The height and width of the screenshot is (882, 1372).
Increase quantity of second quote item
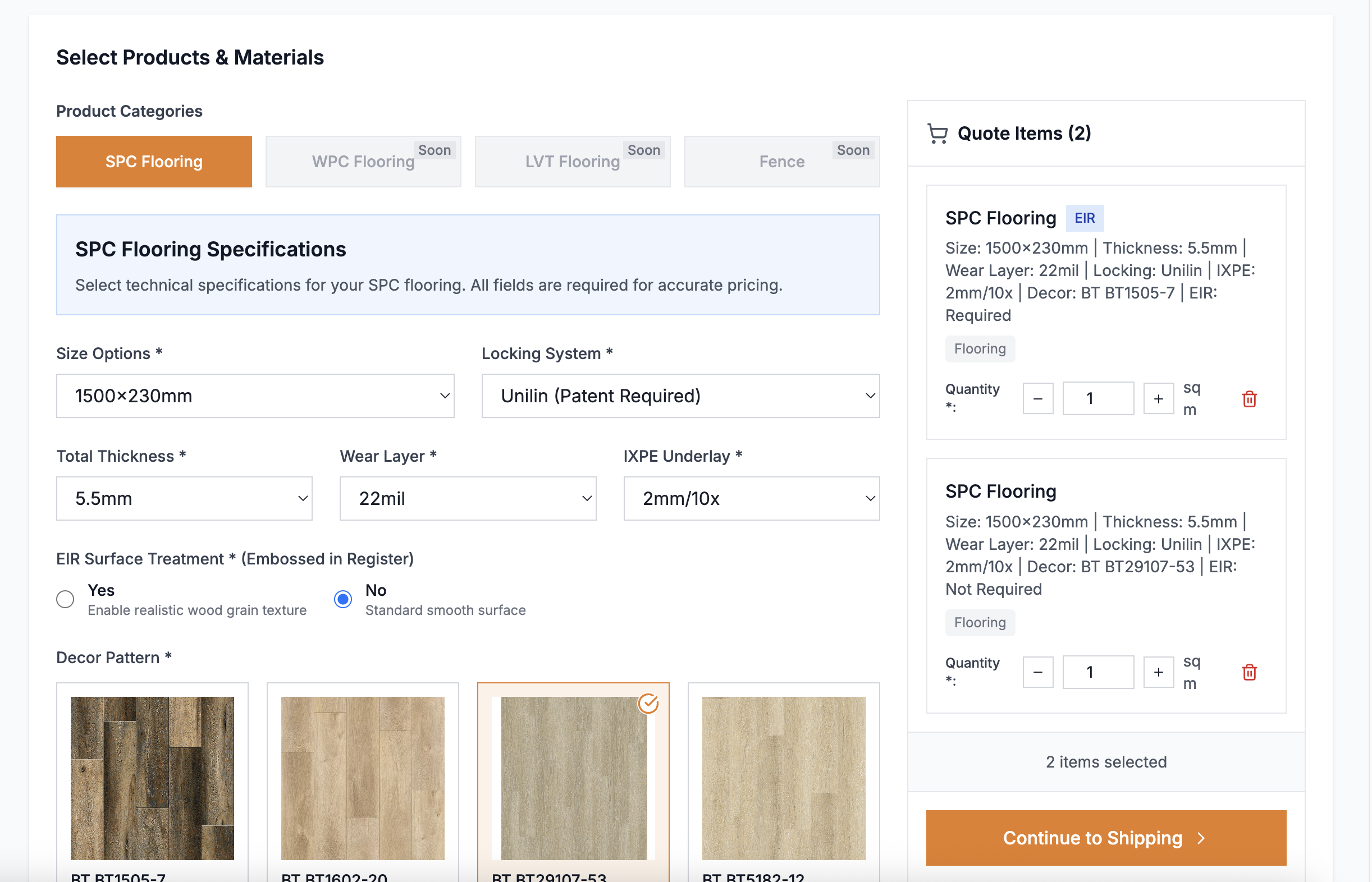pos(1158,672)
